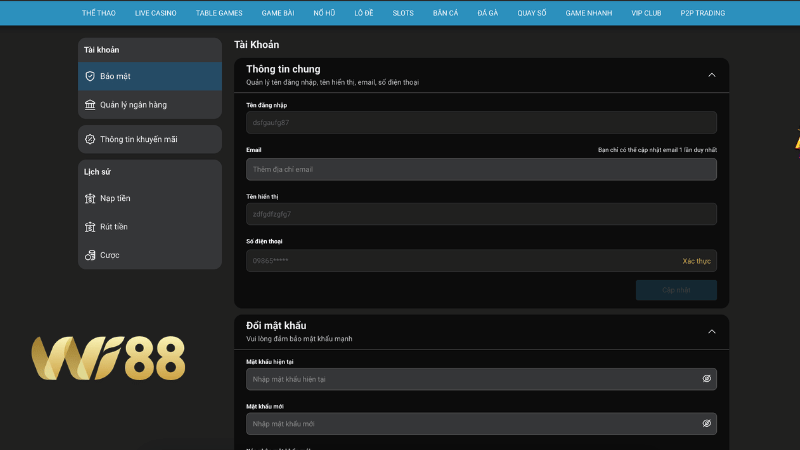Click the shield icon beside Bảo mật
The width and height of the screenshot is (800, 450).
90,76
